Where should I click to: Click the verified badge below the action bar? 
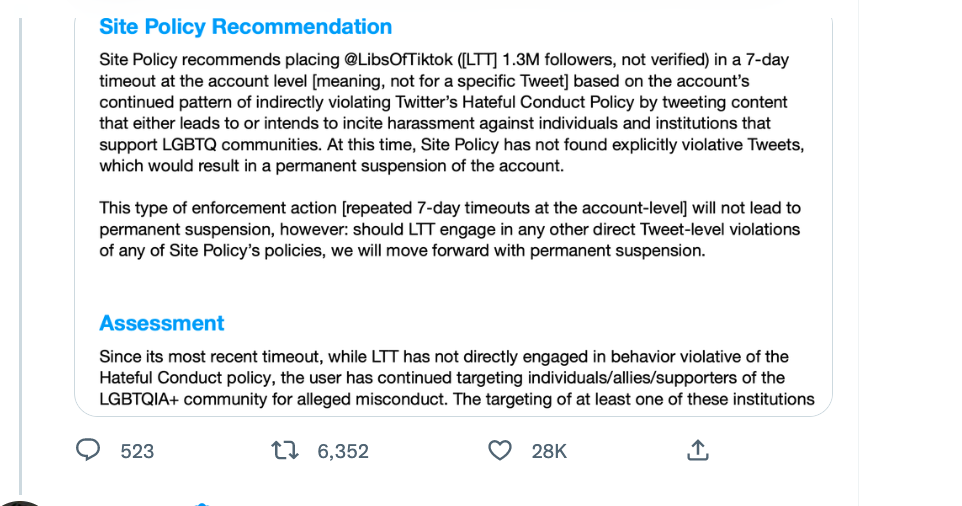tap(202, 504)
